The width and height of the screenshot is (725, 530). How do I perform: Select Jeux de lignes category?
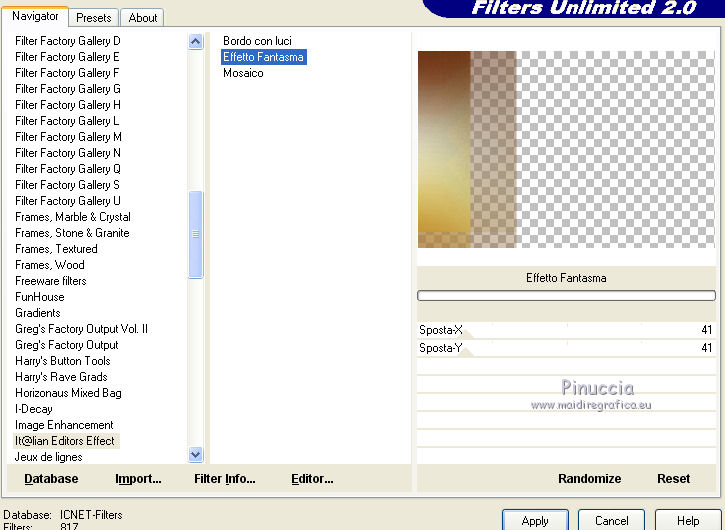click(x=48, y=457)
